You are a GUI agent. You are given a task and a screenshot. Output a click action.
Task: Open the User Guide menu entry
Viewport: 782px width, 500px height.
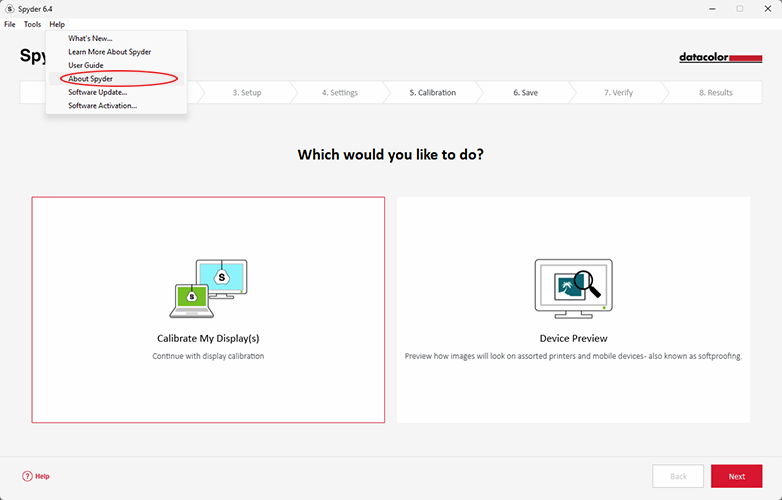86,65
